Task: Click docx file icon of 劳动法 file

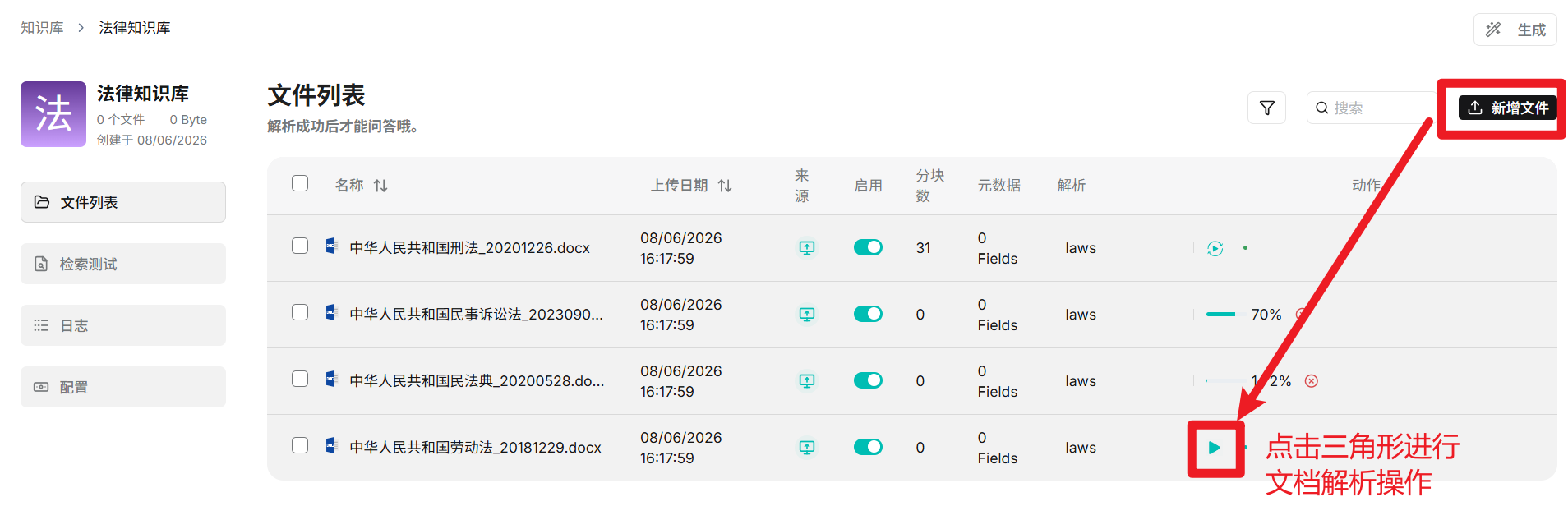Action: (x=331, y=445)
